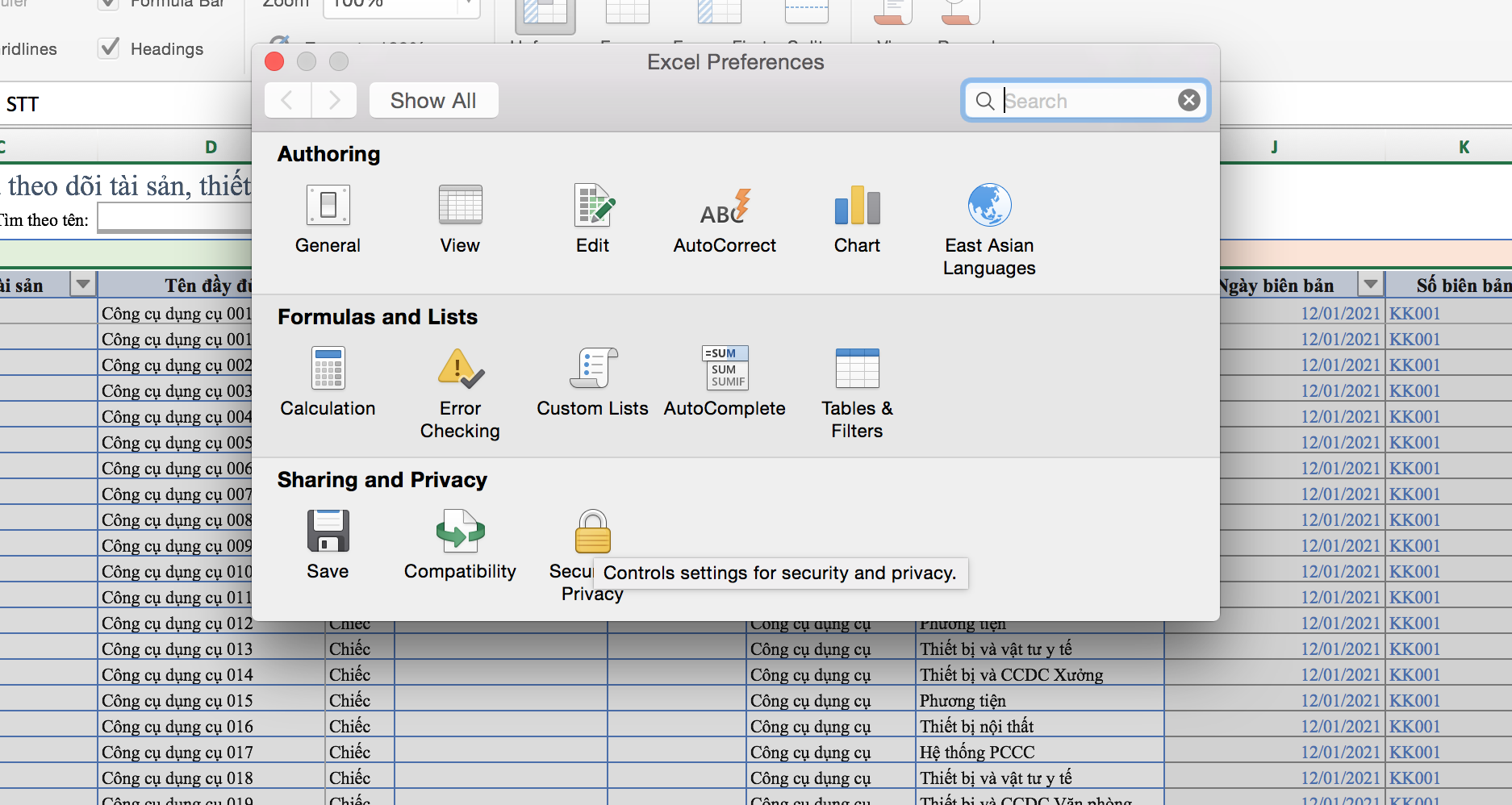The width and height of the screenshot is (1512, 805).
Task: Select column K header
Action: pos(1464,147)
